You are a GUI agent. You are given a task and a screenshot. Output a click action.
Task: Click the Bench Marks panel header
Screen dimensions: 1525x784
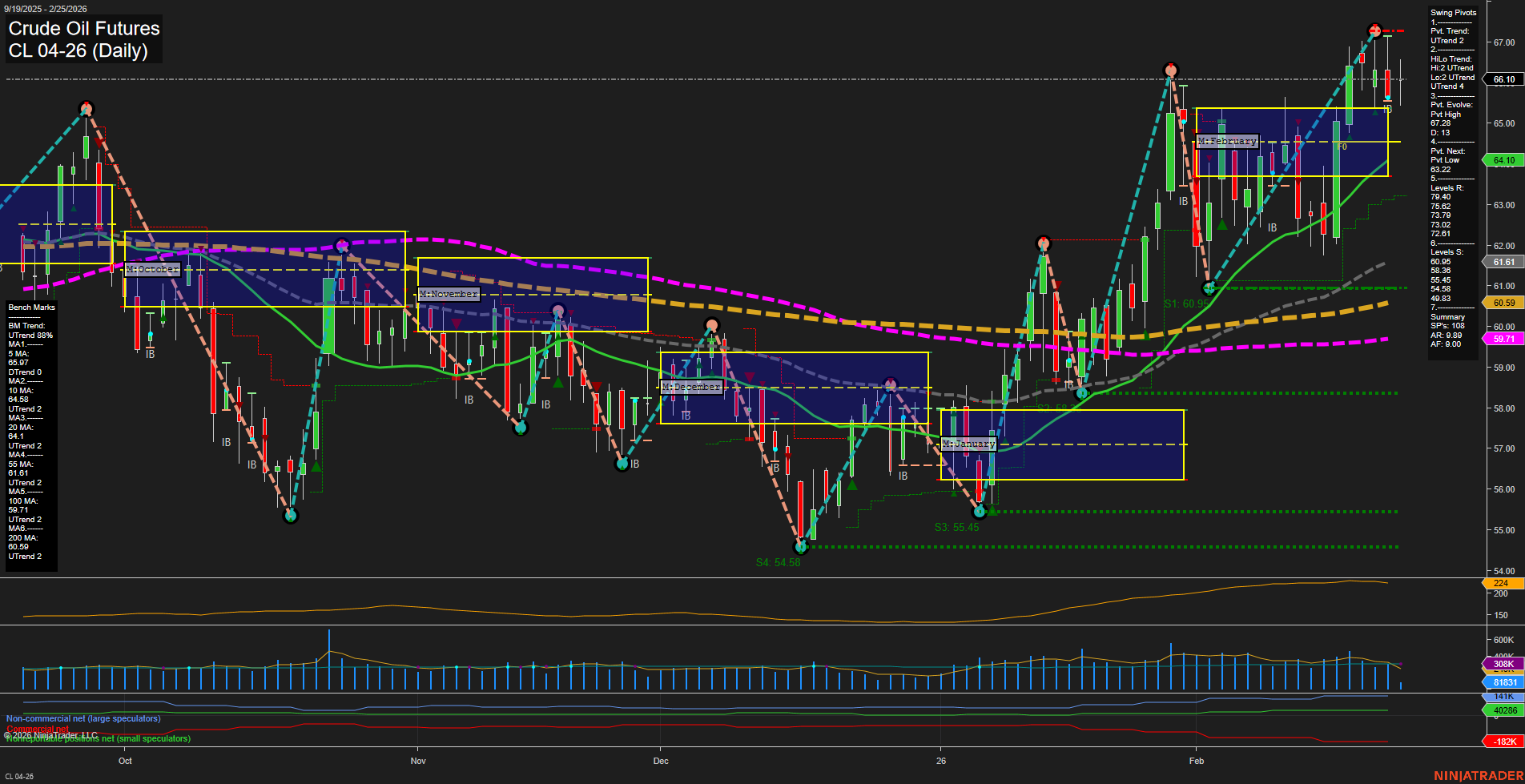(30, 307)
